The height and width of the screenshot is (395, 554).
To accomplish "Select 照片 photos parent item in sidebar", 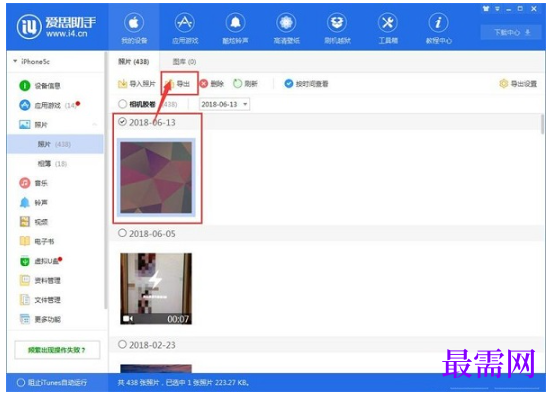I will [x=33, y=124].
